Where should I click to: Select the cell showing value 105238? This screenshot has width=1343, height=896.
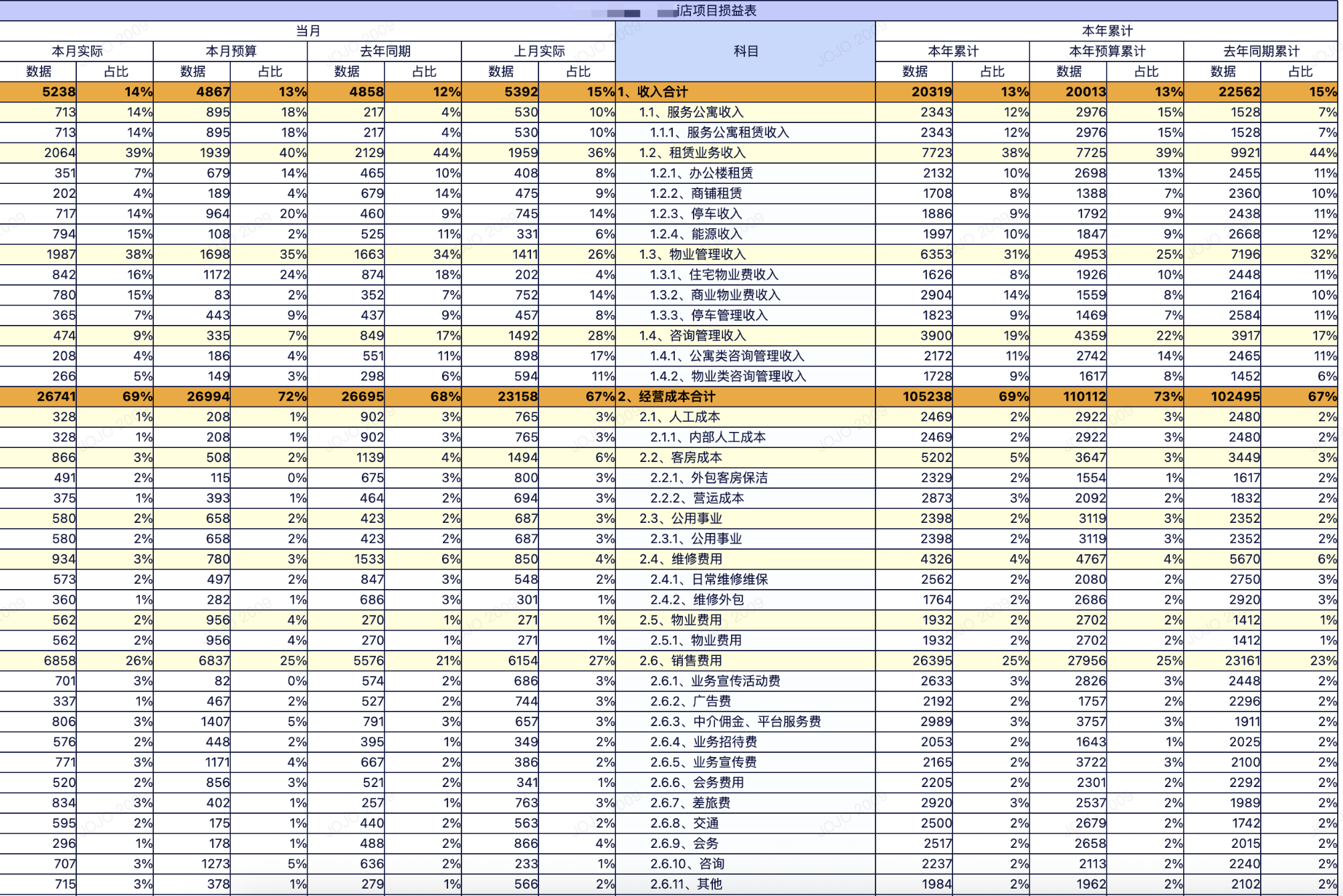tap(926, 397)
